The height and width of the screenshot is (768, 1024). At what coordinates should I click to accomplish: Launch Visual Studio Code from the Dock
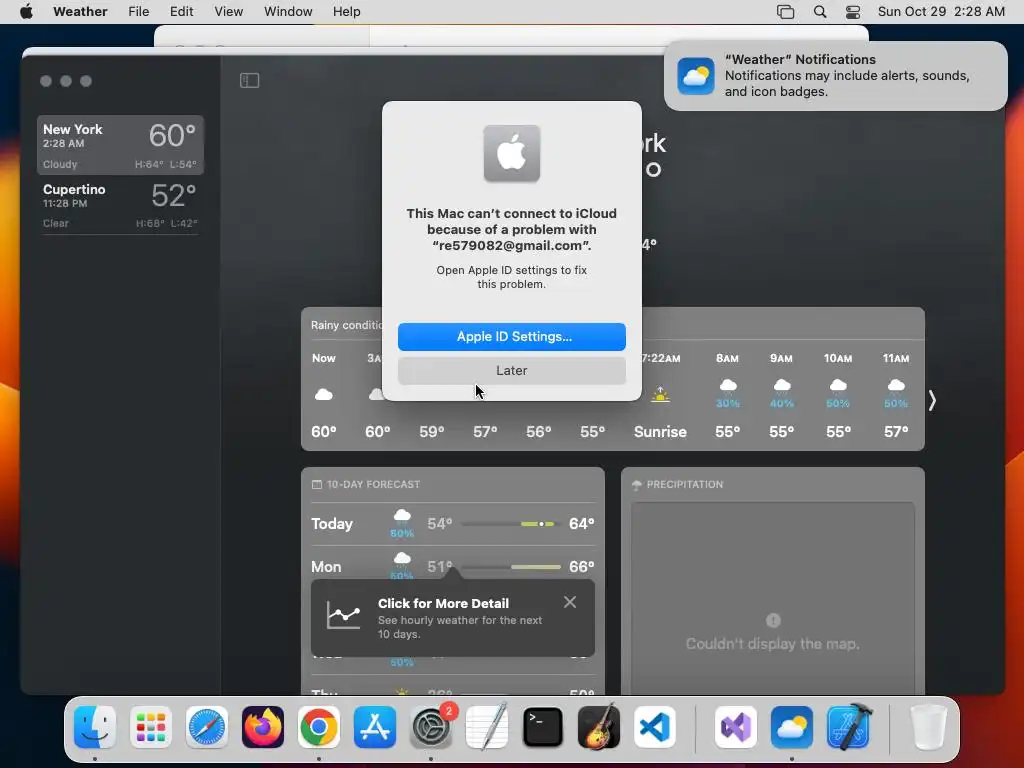(654, 727)
